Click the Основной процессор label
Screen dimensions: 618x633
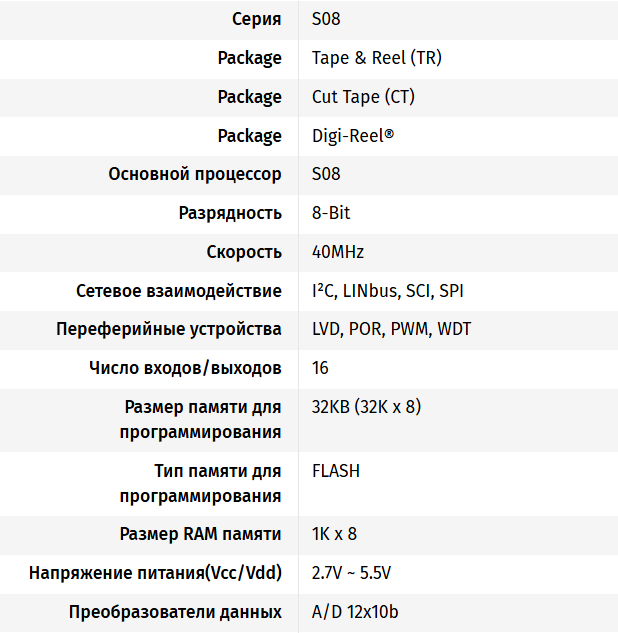pos(195,174)
